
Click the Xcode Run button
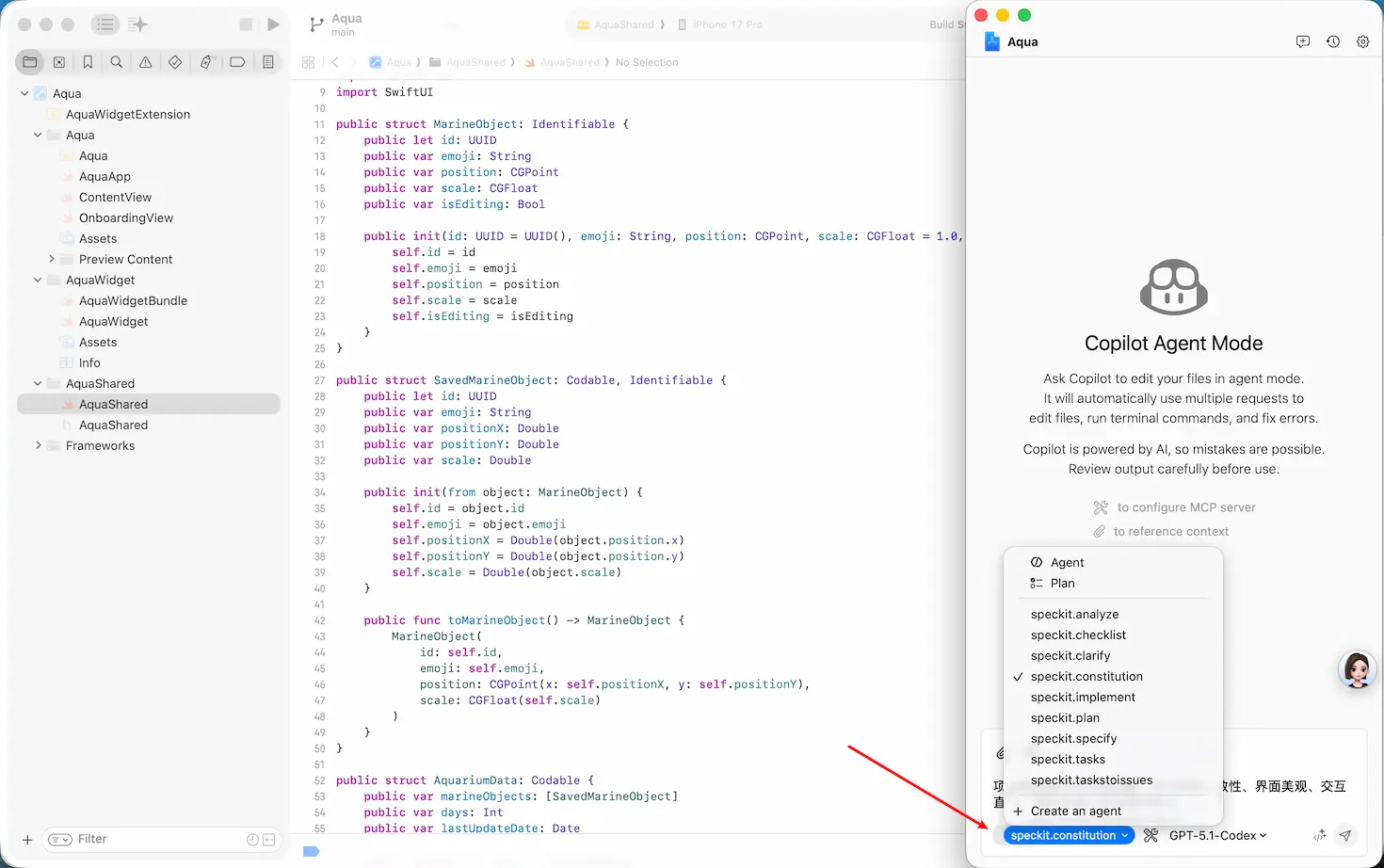pyautogui.click(x=273, y=24)
